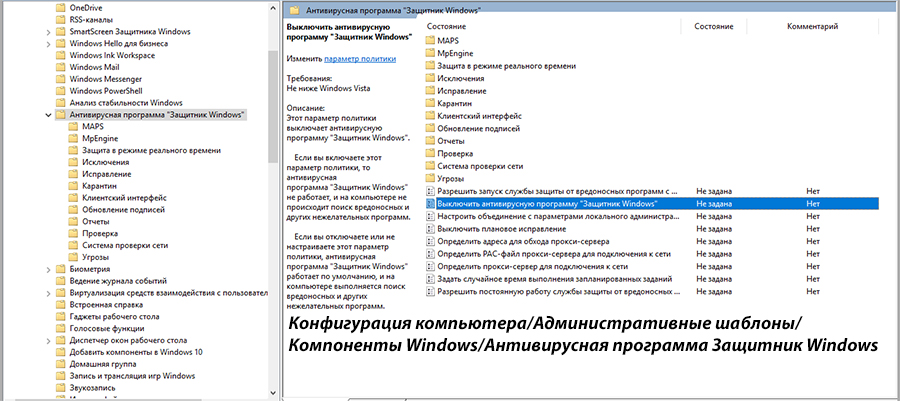
Task: Click the tree pane vertical scrollbar thumb
Action: pyautogui.click(x=273, y=107)
